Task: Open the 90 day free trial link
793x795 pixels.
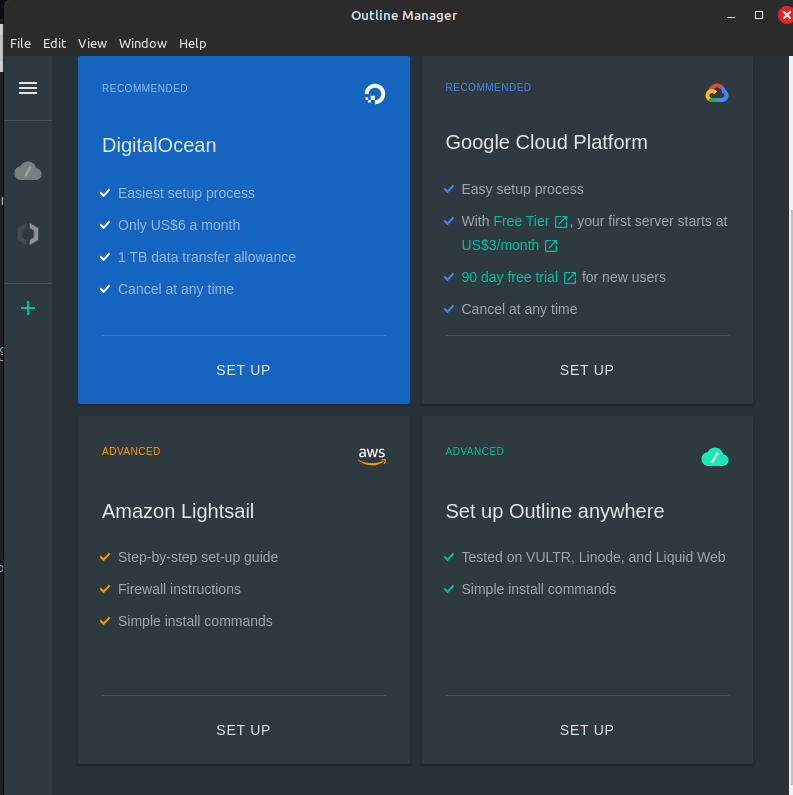Action: pos(518,277)
